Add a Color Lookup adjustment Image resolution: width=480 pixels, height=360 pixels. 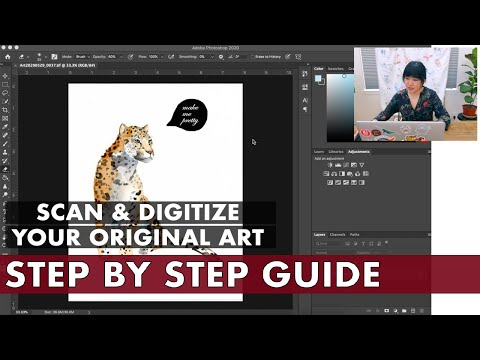click(366, 174)
